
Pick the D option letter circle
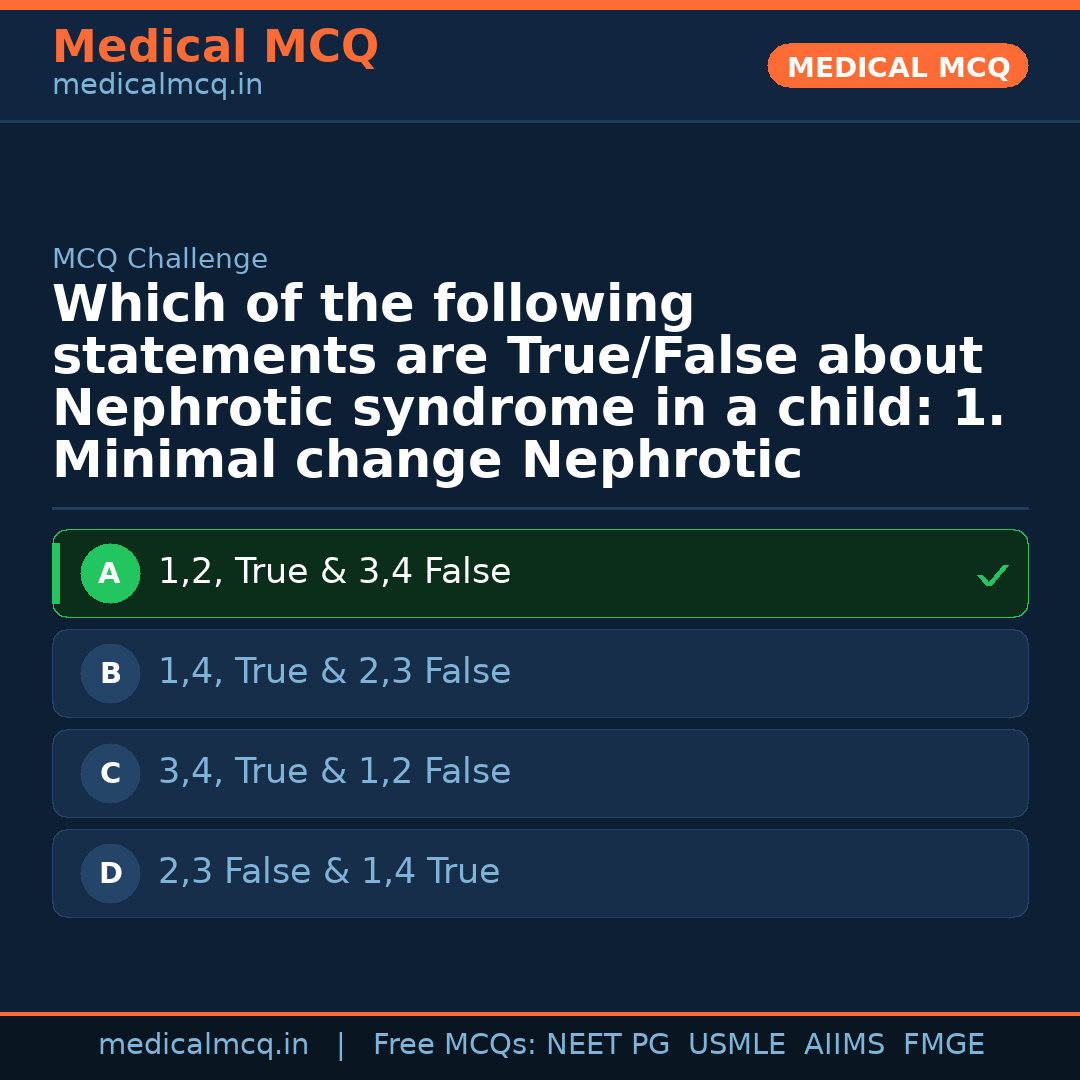coord(110,873)
